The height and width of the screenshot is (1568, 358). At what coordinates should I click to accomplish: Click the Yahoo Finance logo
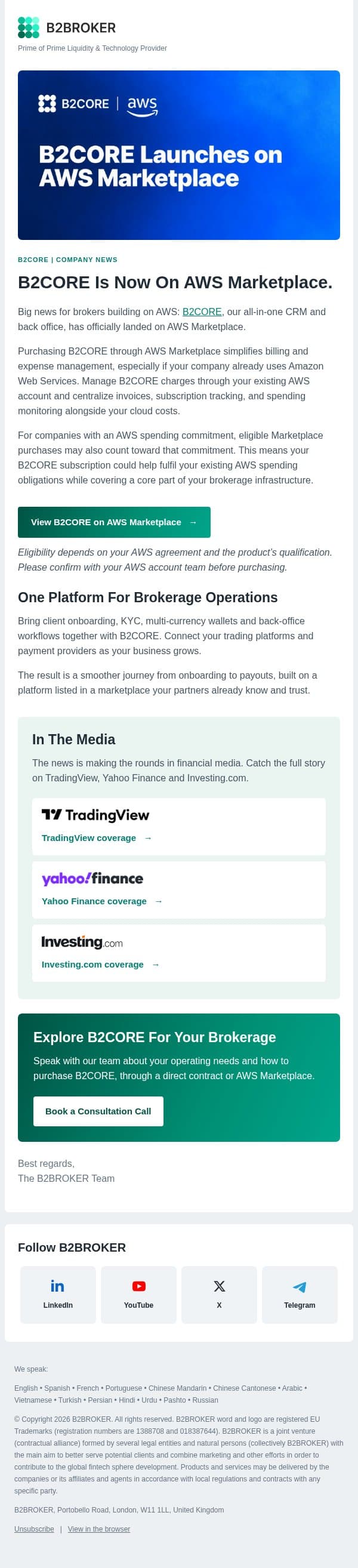point(92,879)
